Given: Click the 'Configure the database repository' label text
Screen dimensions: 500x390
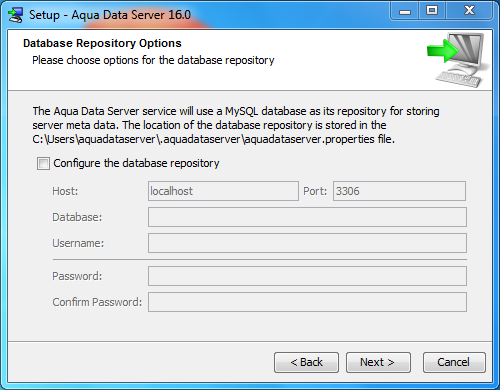Looking at the screenshot, I should 136,163.
